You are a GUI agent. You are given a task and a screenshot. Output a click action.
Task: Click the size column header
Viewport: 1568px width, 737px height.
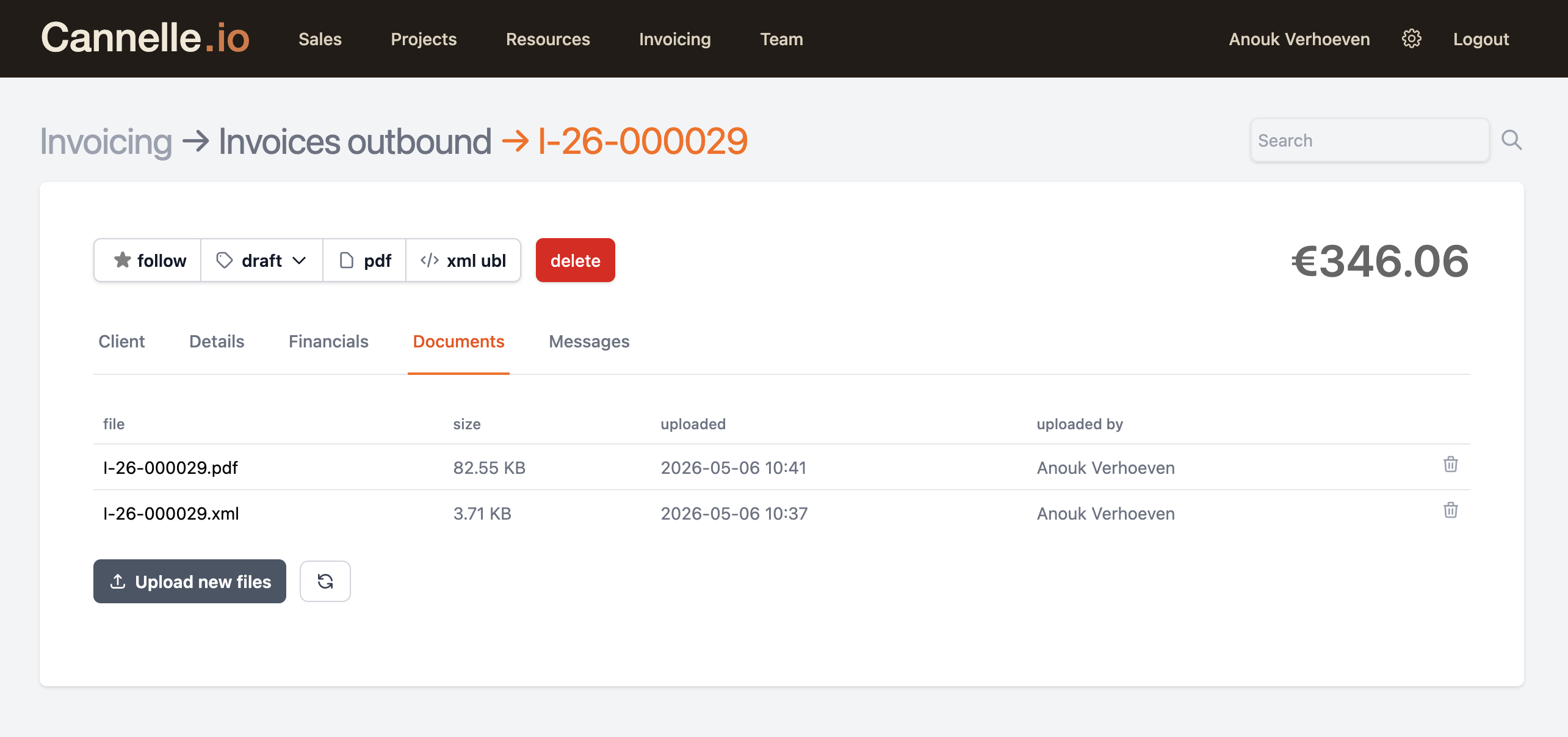point(467,424)
